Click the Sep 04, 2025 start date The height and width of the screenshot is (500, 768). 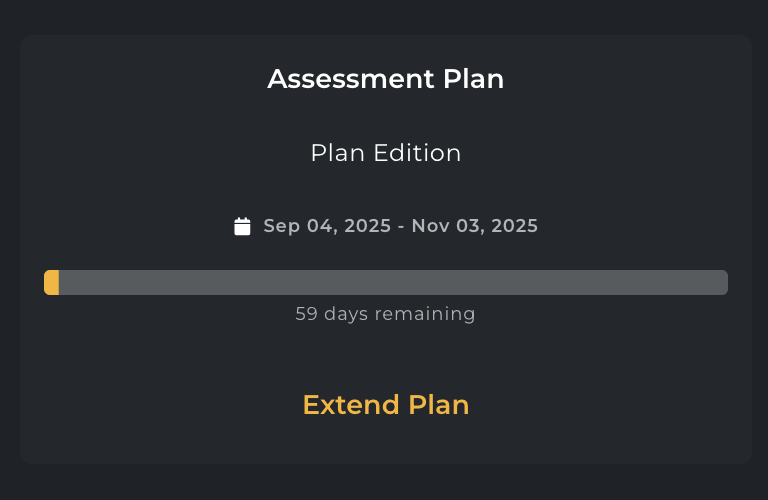coord(326,226)
